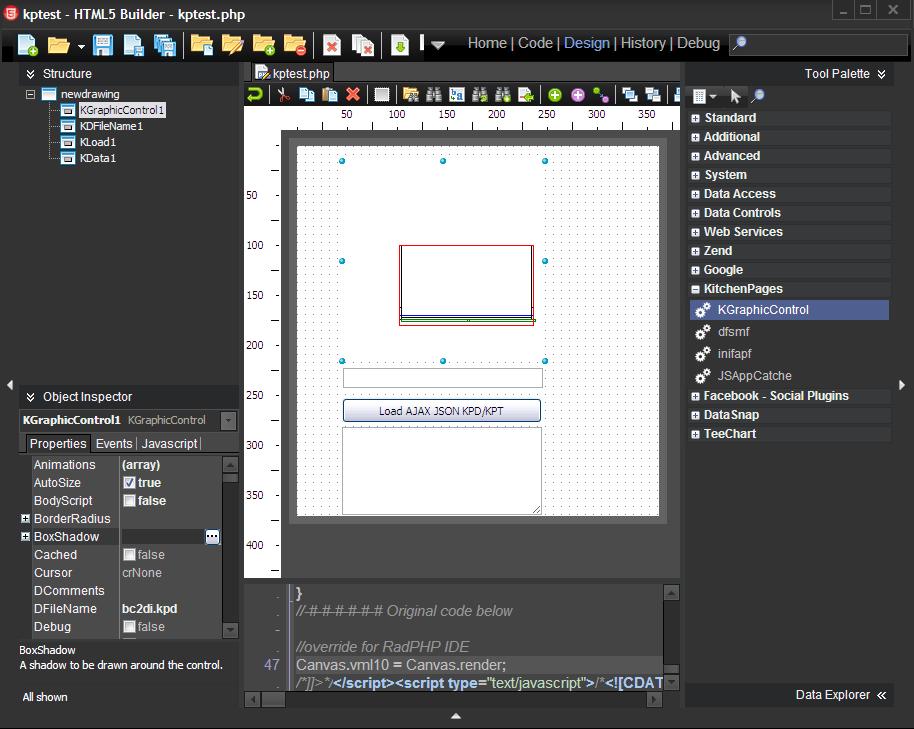914x729 pixels.
Task: Toggle the BodyScript checkbox
Action: [x=129, y=501]
